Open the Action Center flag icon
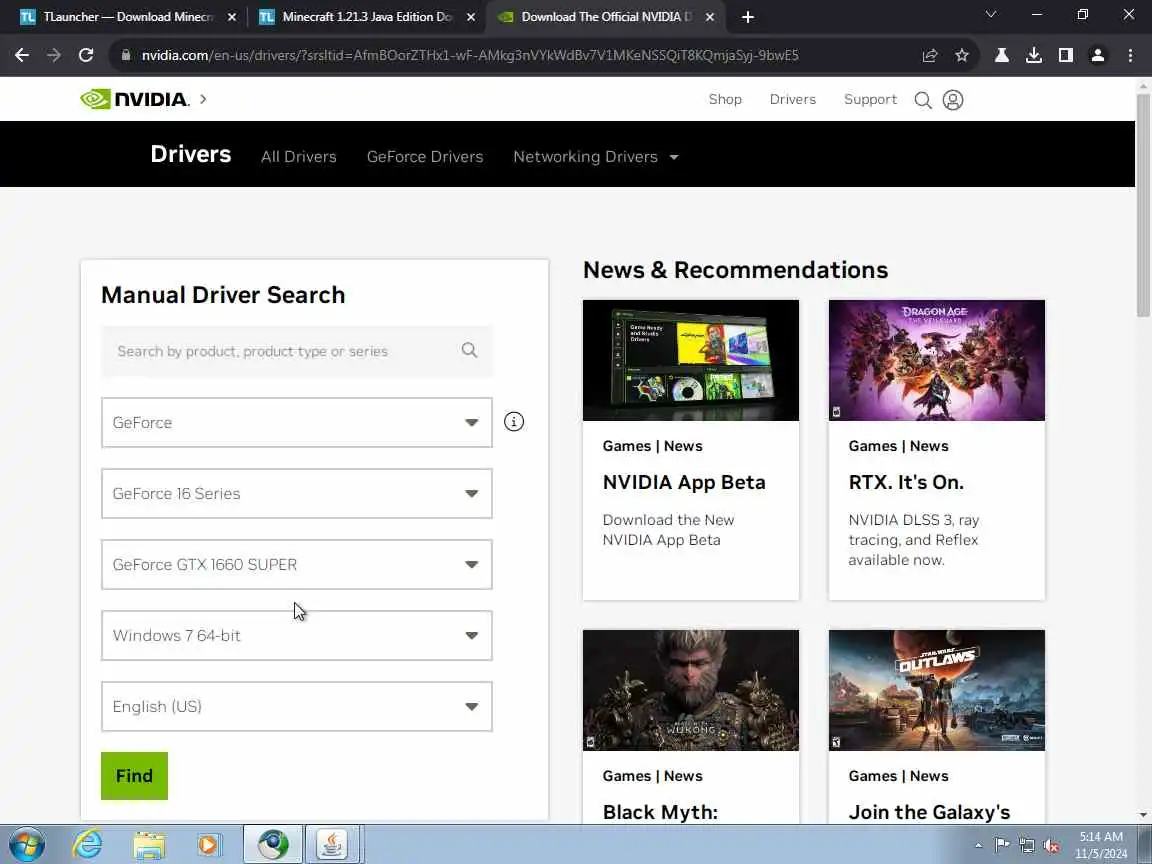The width and height of the screenshot is (1152, 864). click(x=1002, y=845)
